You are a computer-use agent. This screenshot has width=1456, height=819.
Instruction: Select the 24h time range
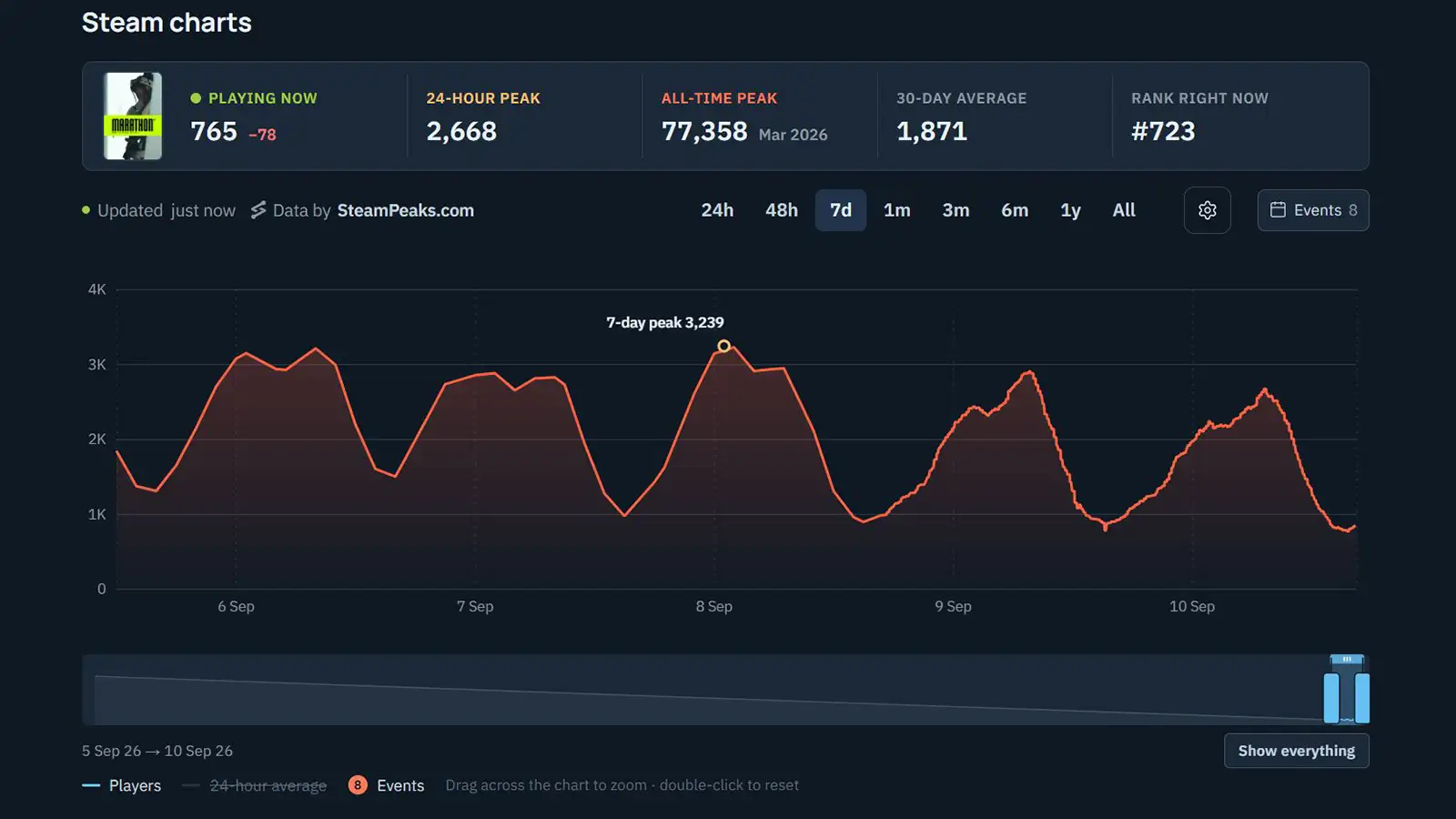click(717, 210)
